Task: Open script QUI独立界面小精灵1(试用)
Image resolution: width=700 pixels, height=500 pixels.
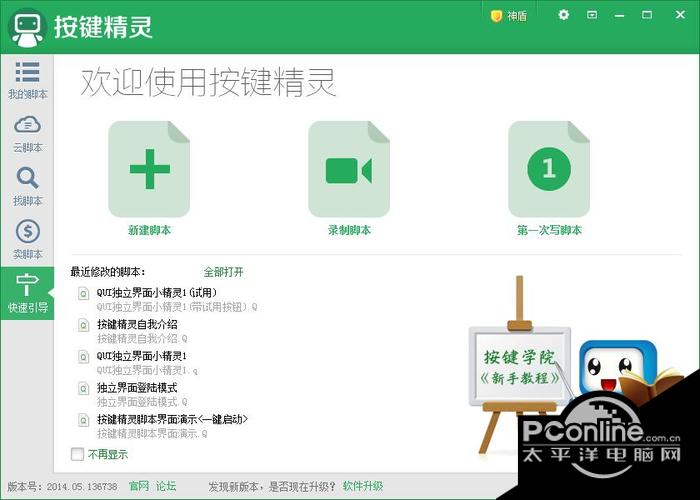Action: tap(157, 292)
